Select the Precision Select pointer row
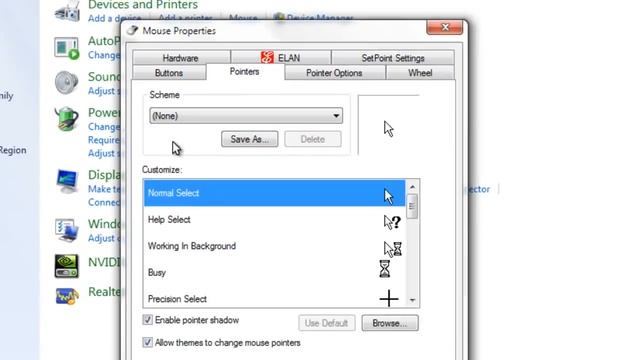 pyautogui.click(x=274, y=298)
